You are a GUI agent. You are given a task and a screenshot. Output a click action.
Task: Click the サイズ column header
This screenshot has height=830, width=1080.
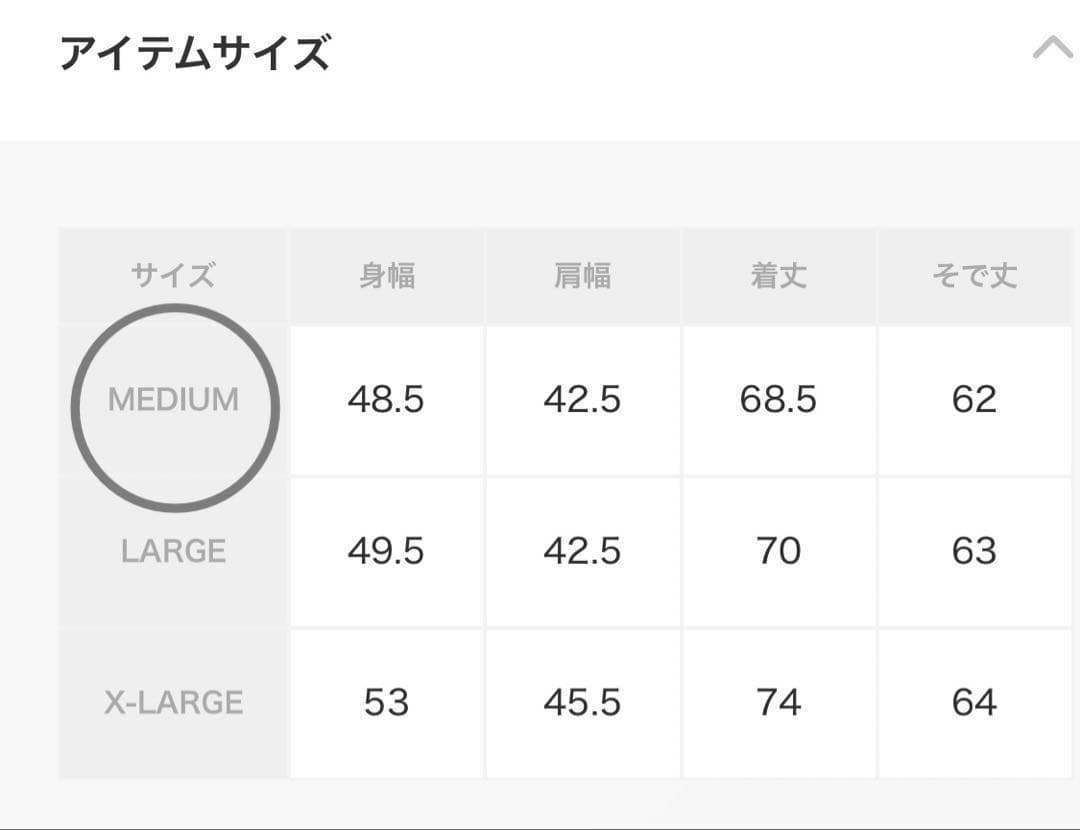click(x=173, y=276)
